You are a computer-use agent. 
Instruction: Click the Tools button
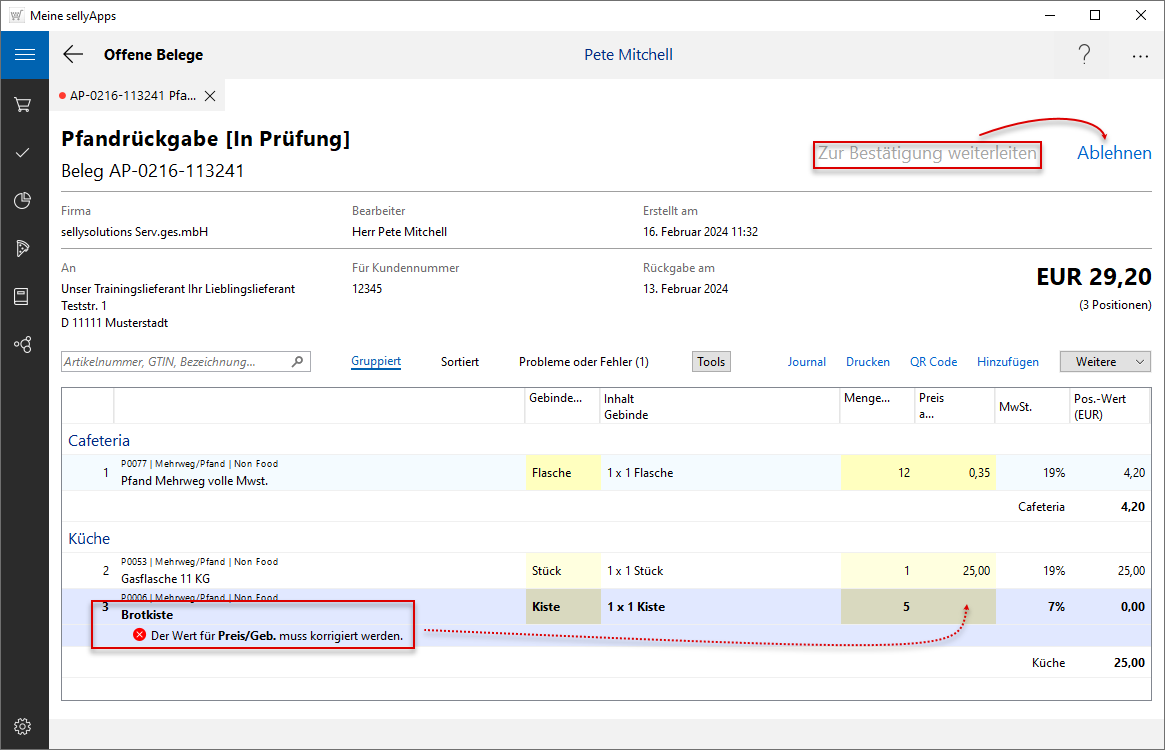pyautogui.click(x=711, y=362)
